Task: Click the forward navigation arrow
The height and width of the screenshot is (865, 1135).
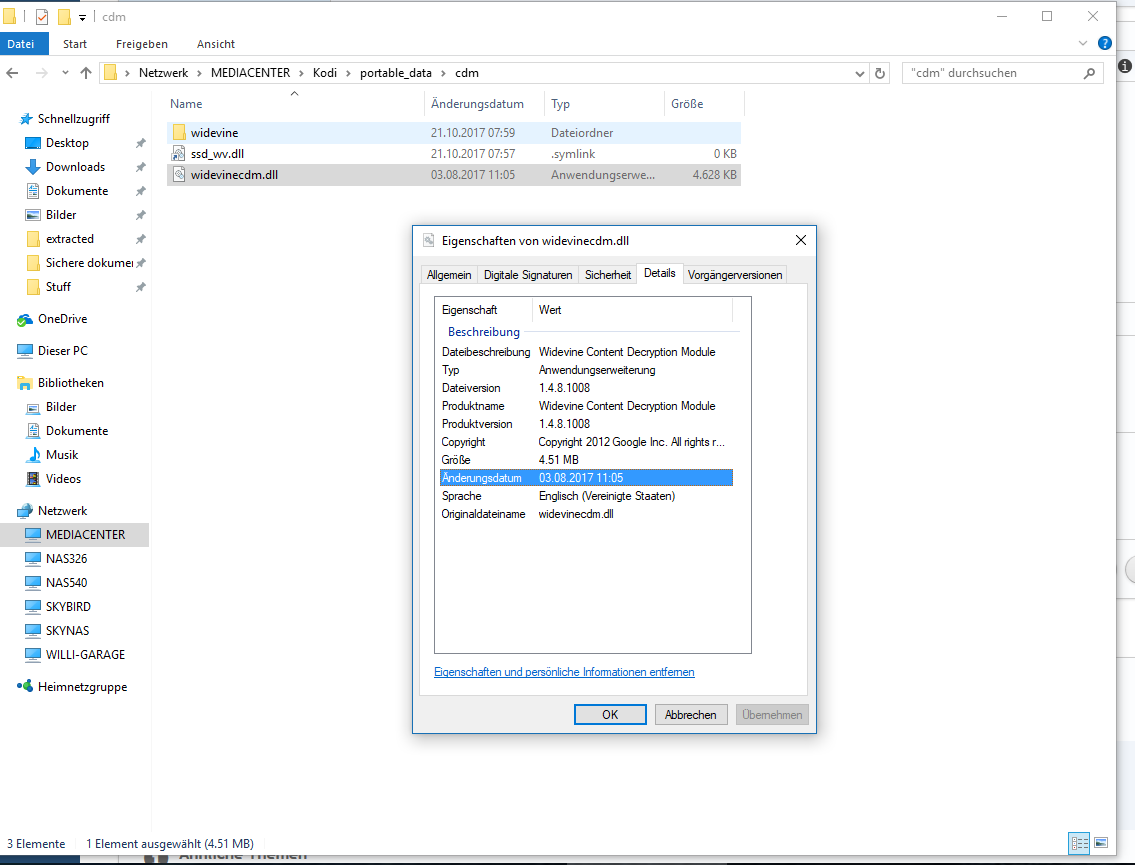Action: tap(41, 73)
